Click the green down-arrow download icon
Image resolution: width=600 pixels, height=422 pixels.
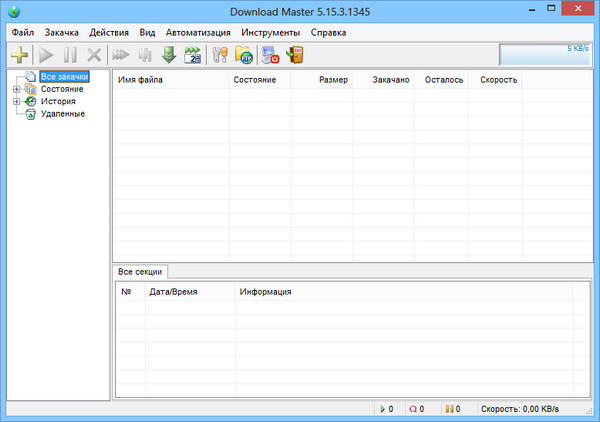coord(169,55)
